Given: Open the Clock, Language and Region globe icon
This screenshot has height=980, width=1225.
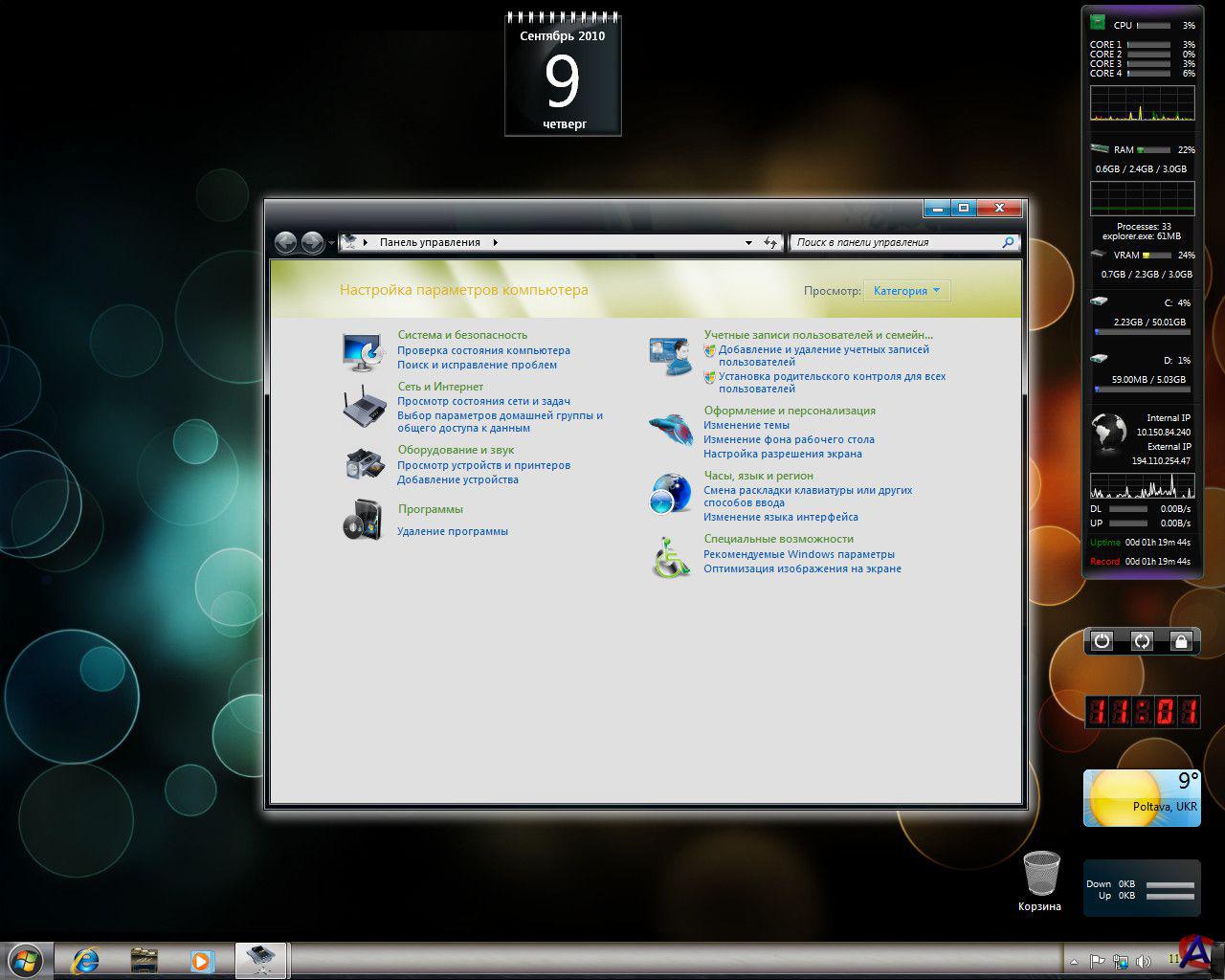Looking at the screenshot, I should tap(670, 493).
